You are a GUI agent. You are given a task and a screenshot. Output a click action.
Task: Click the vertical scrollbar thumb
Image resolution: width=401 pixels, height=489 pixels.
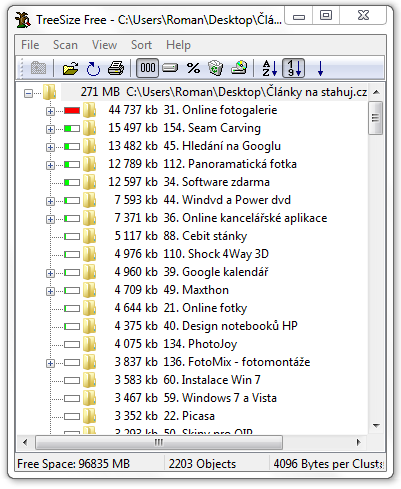376,118
